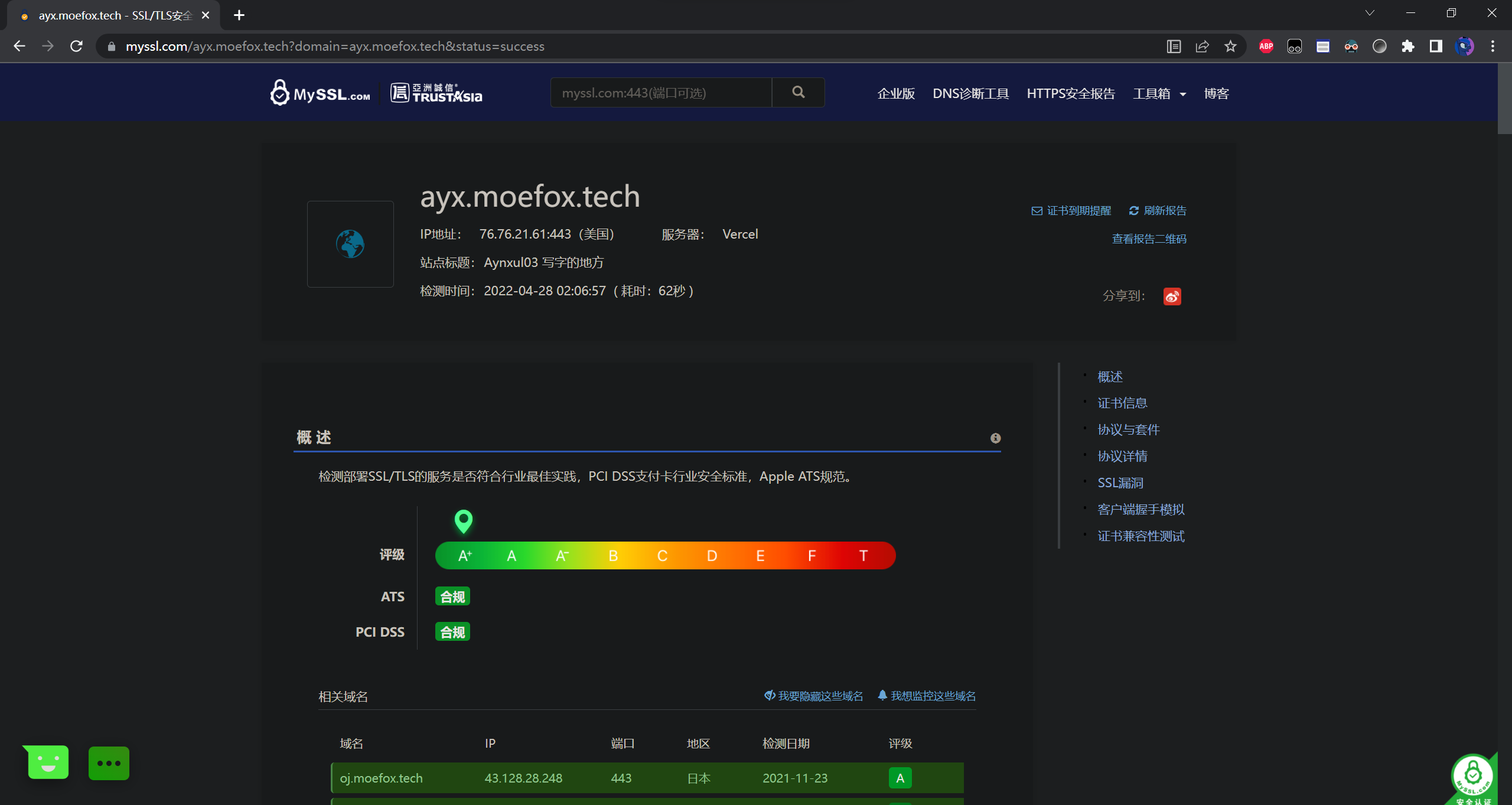1512x805 pixels.
Task: Open Chrome three-dot menu
Action: coord(1493,46)
